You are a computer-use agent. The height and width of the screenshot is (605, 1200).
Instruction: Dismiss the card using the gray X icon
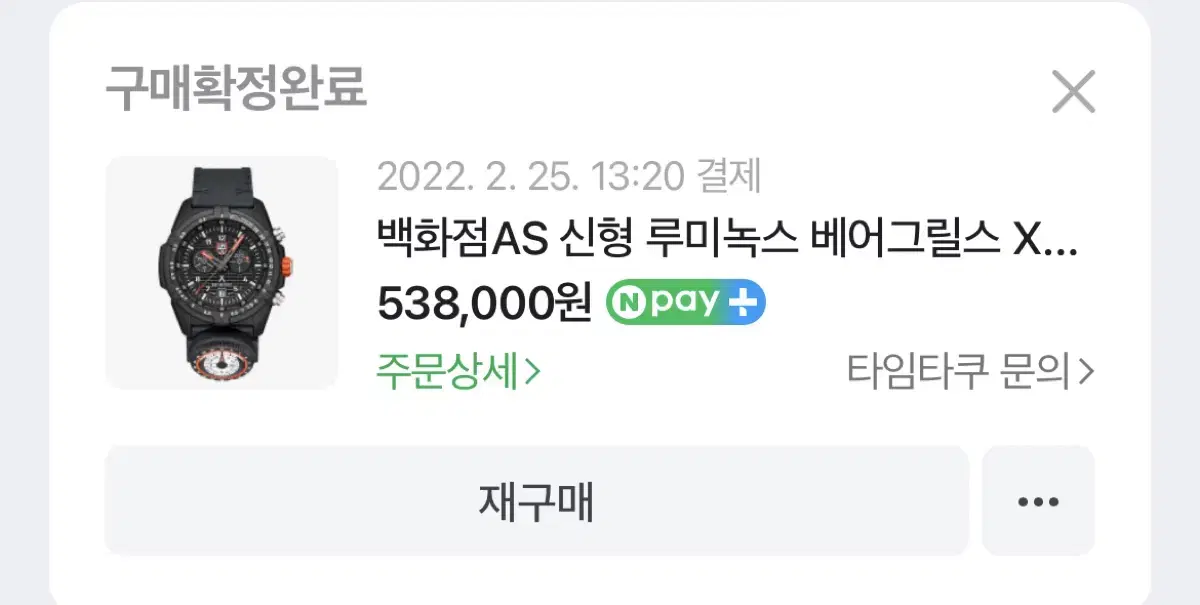[x=1074, y=92]
